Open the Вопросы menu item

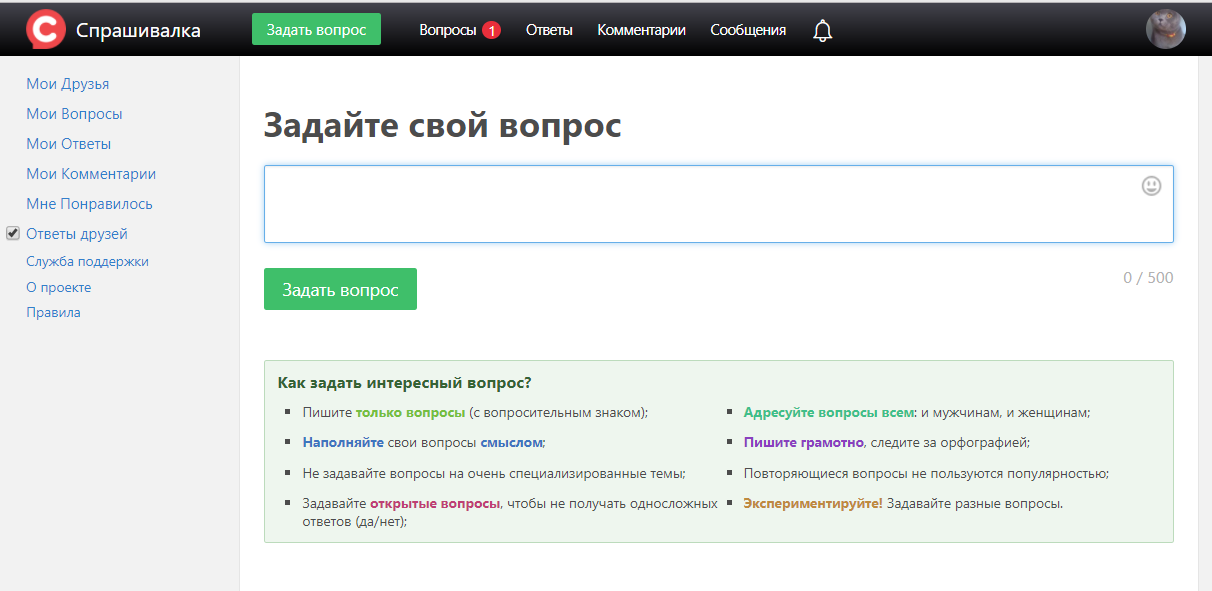tap(447, 30)
